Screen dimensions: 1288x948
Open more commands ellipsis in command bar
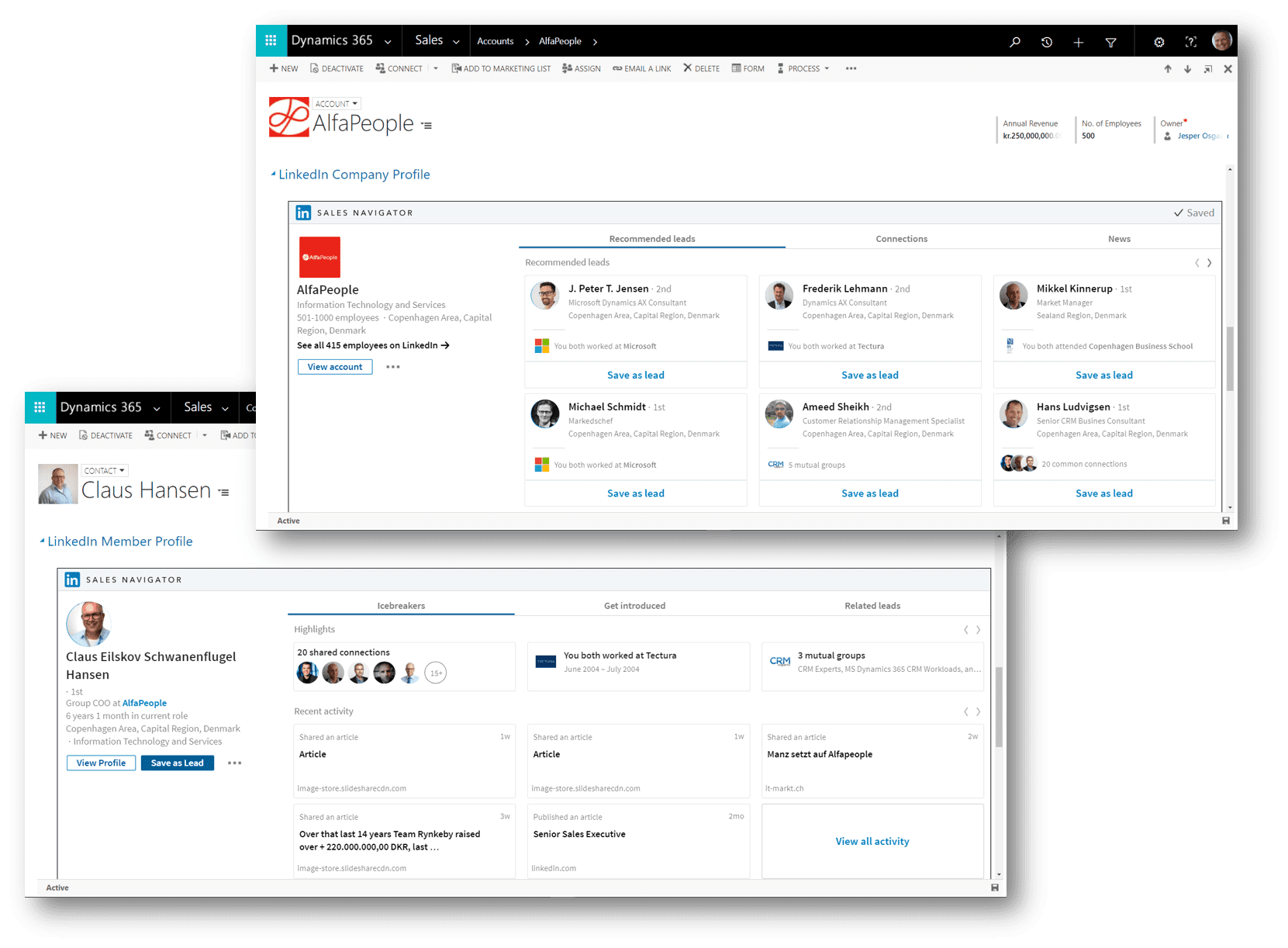pyautogui.click(x=851, y=68)
